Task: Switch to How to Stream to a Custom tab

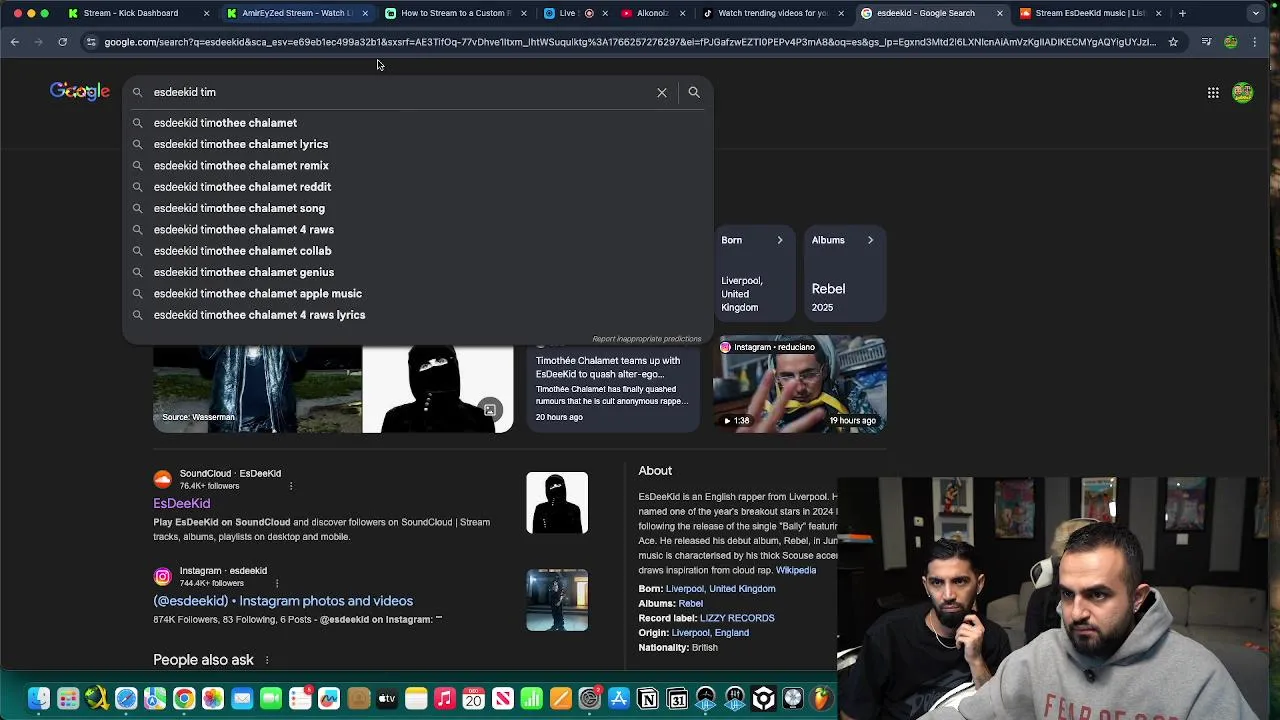Action: click(456, 13)
